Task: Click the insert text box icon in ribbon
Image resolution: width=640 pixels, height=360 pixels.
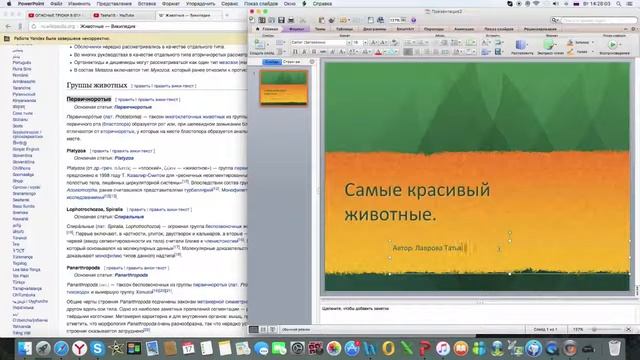Action: click(485, 42)
